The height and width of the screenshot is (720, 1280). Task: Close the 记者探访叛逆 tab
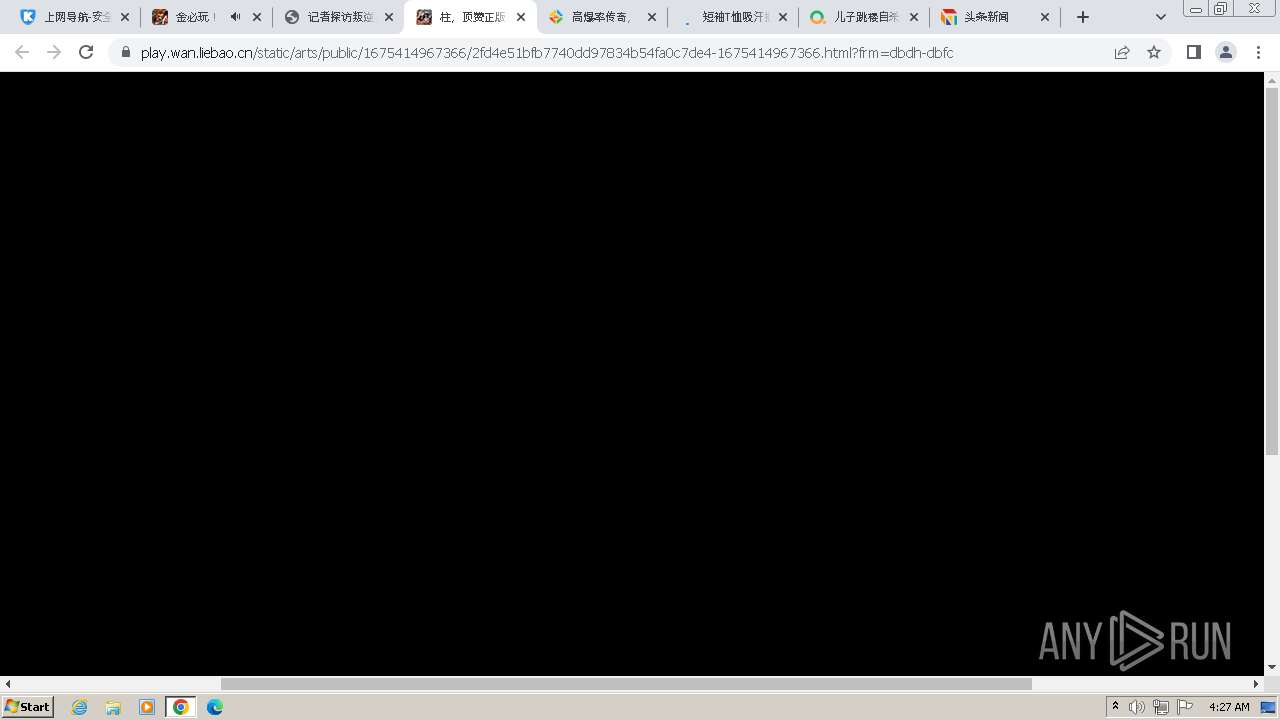389,17
